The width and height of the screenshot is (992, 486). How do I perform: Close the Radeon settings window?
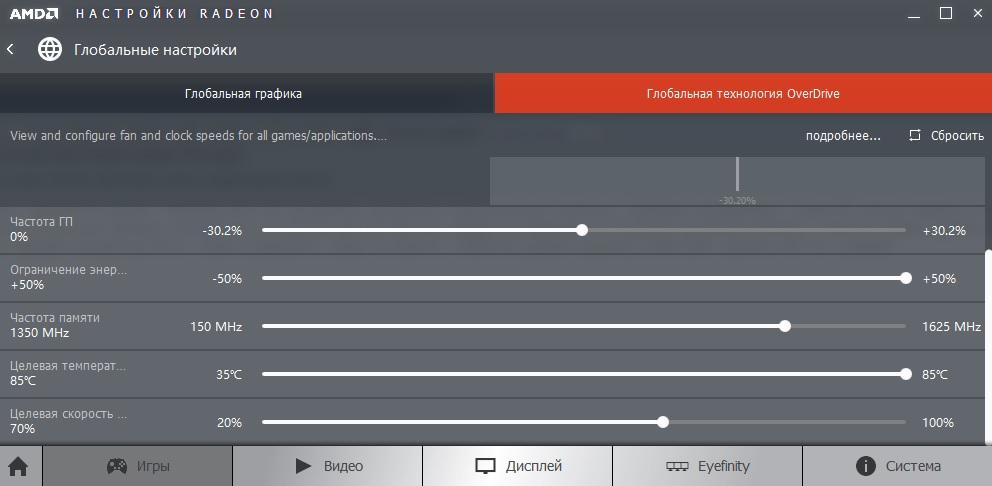tap(978, 13)
